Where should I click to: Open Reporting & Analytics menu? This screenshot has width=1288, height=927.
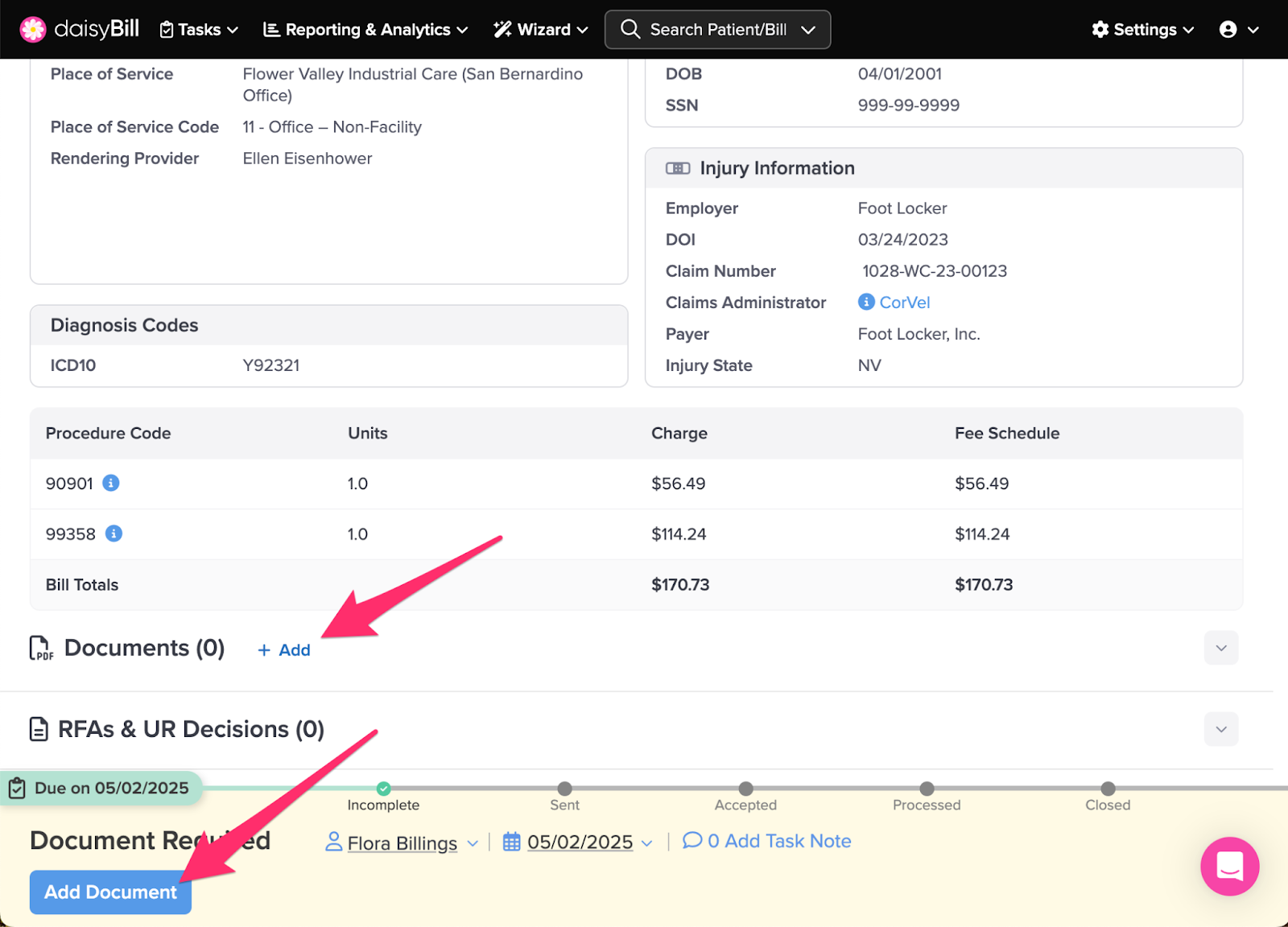[365, 30]
